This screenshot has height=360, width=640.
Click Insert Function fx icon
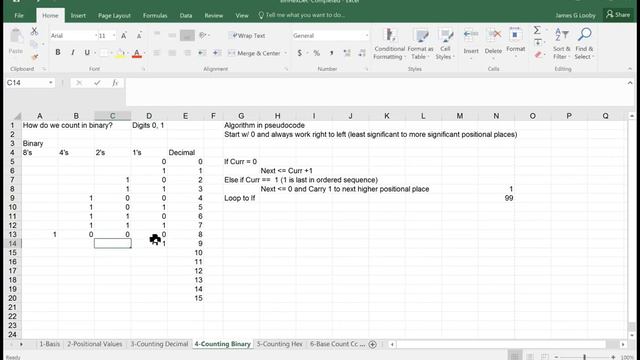(115, 83)
